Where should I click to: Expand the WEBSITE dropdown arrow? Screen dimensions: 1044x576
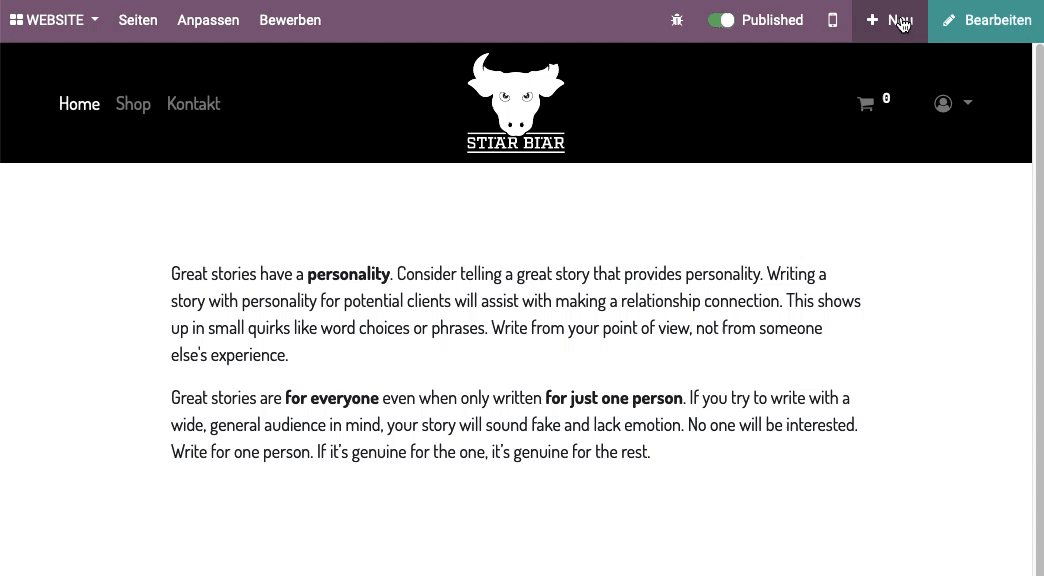(x=95, y=19)
